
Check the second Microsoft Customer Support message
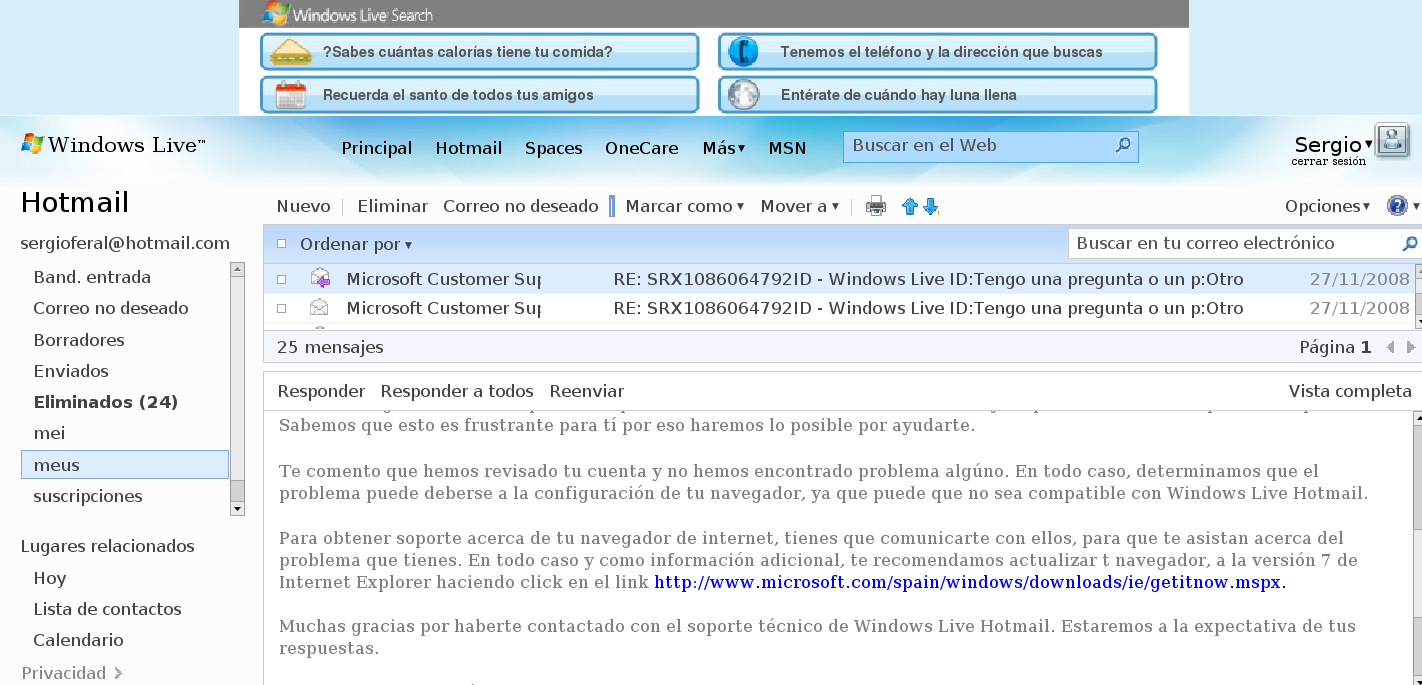coord(281,308)
